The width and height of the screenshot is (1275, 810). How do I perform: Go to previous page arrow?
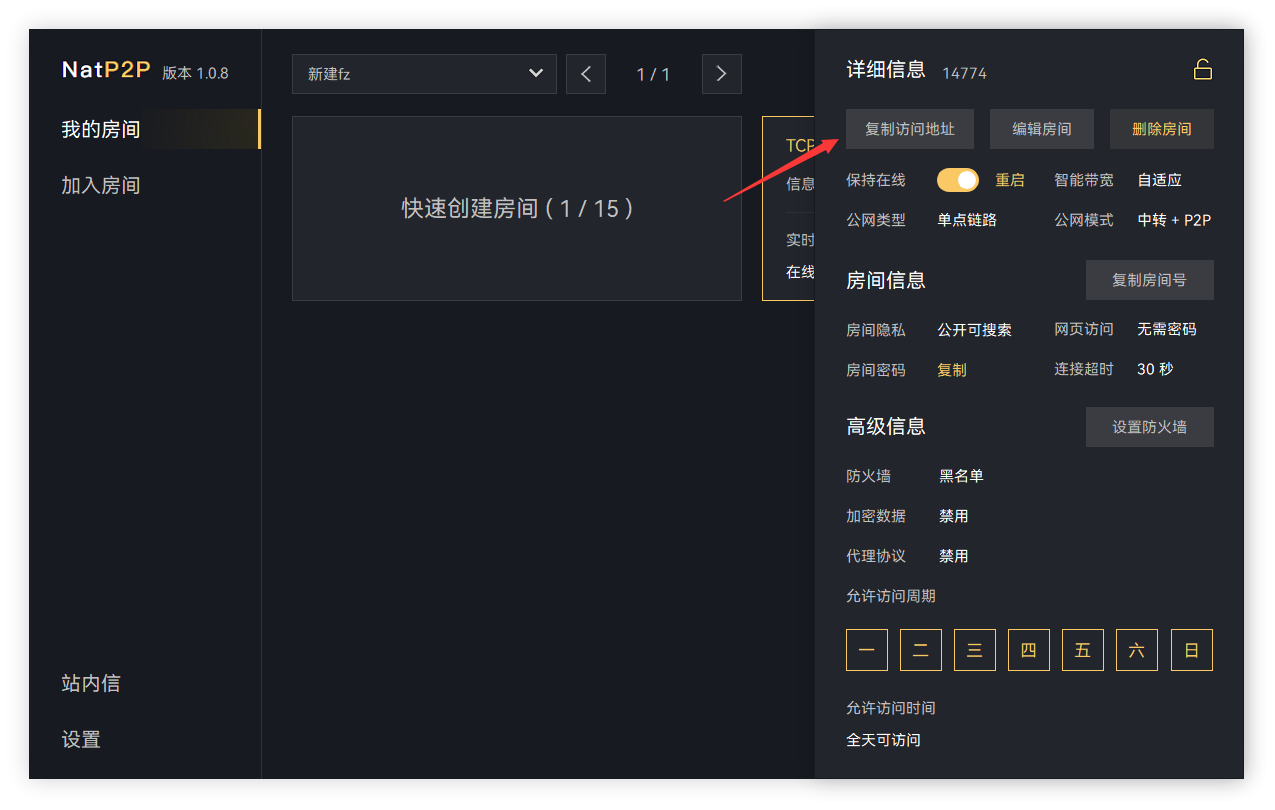[x=586, y=74]
